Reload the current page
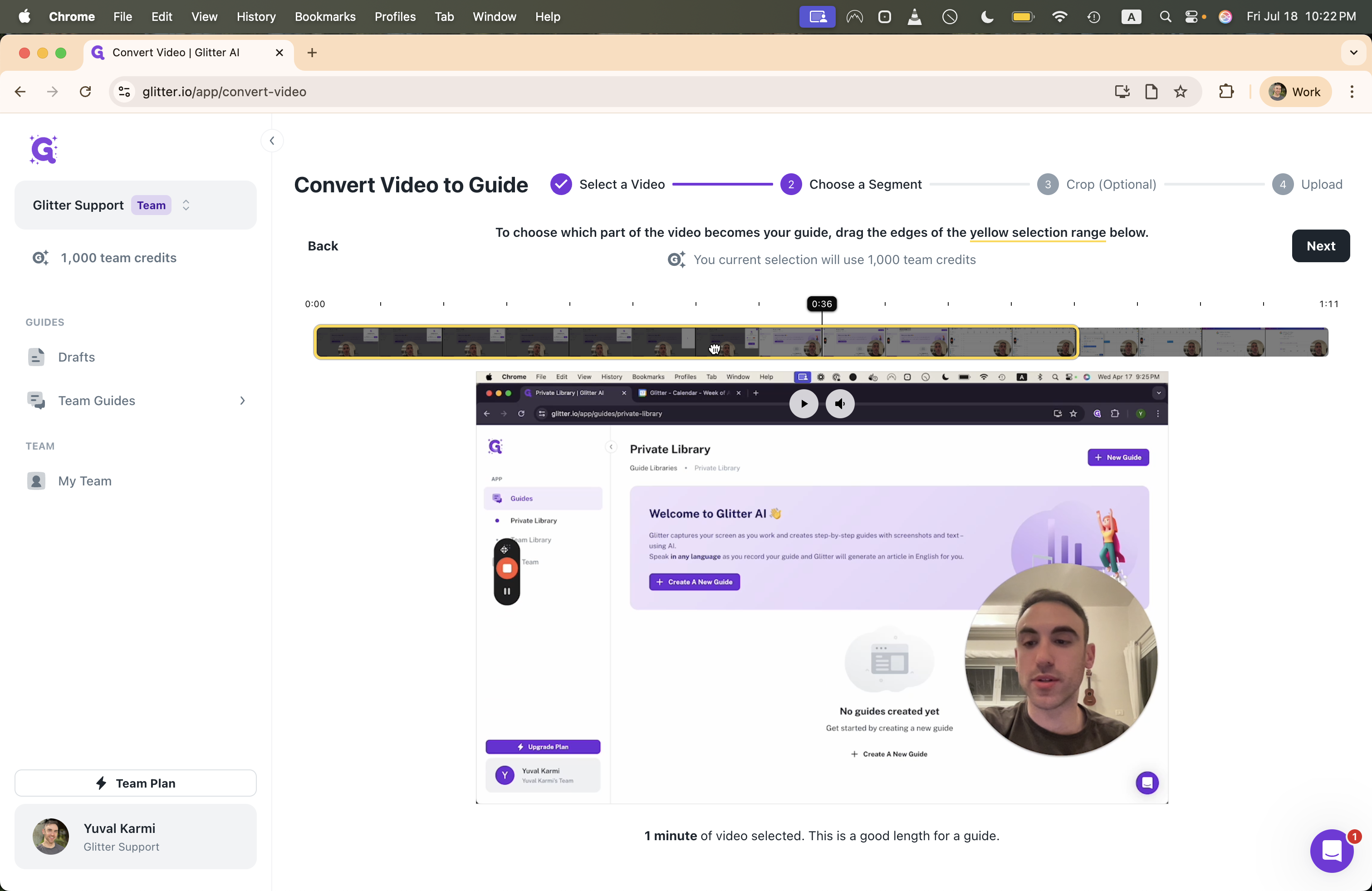This screenshot has width=1372, height=891. click(85, 92)
